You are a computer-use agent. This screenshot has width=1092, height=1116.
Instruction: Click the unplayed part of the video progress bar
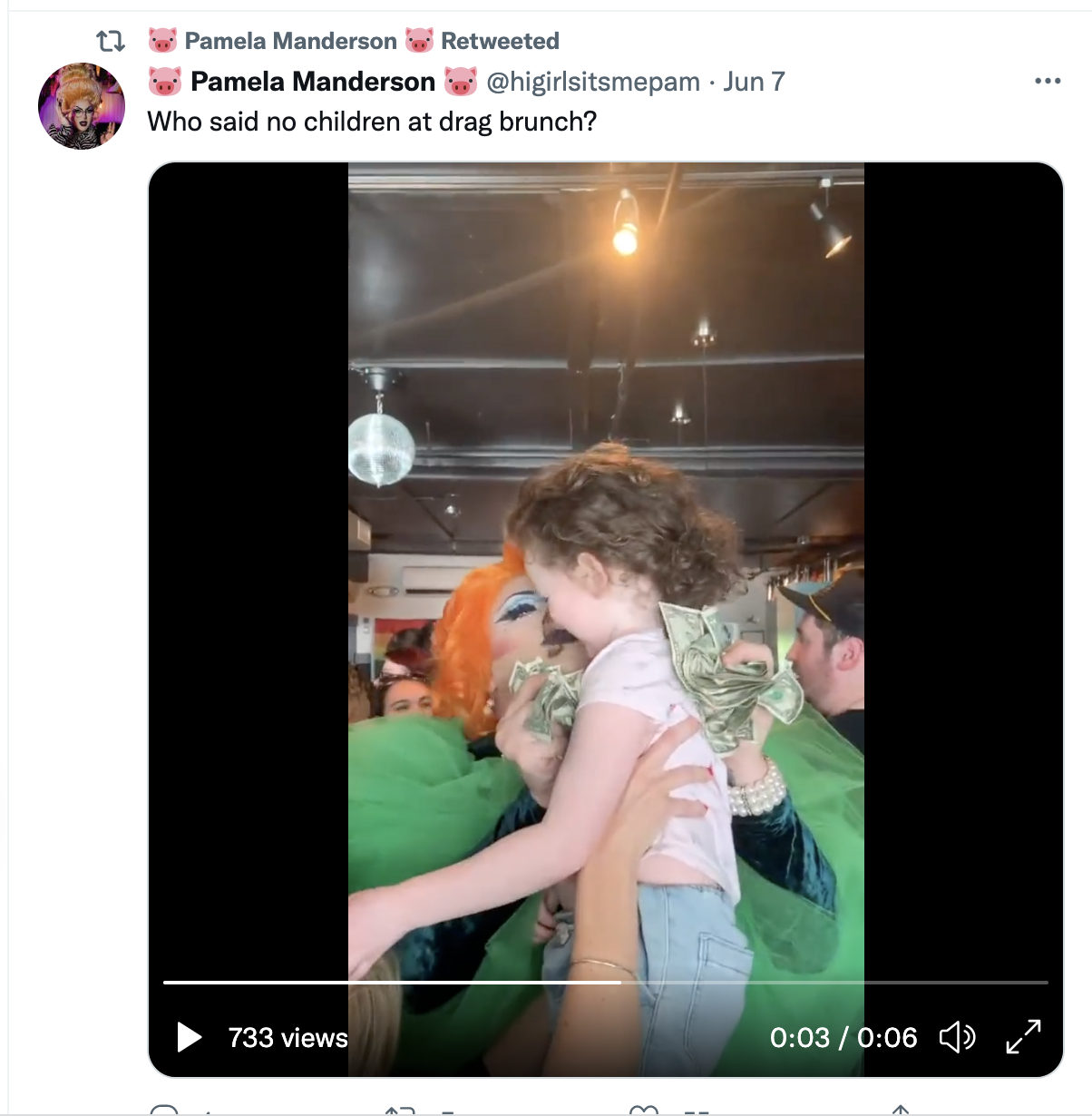click(x=834, y=982)
